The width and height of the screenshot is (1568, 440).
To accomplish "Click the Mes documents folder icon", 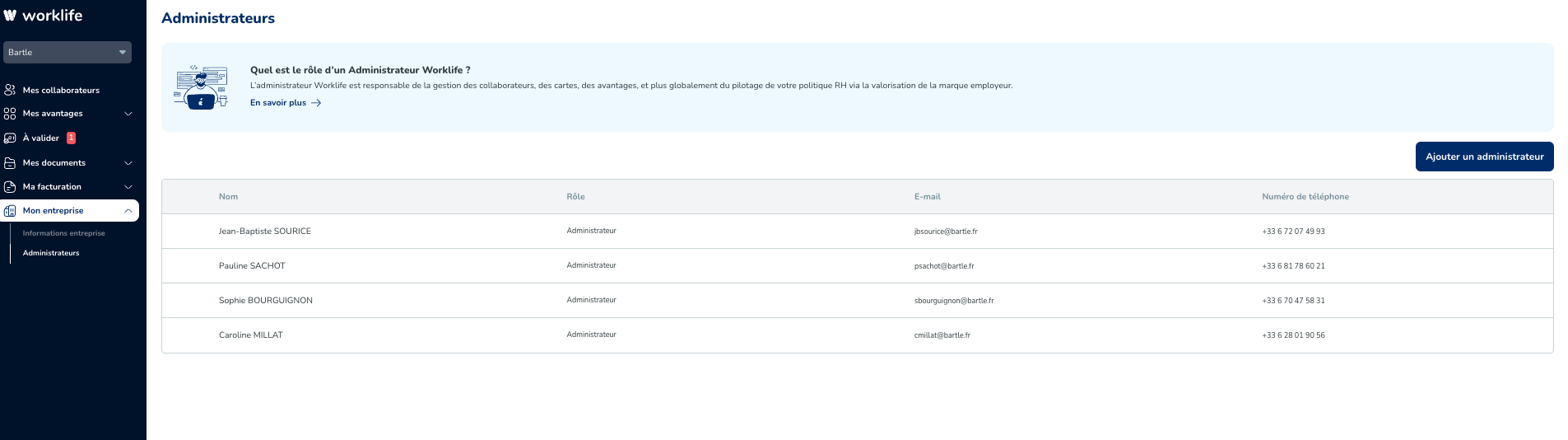I will pos(10,163).
